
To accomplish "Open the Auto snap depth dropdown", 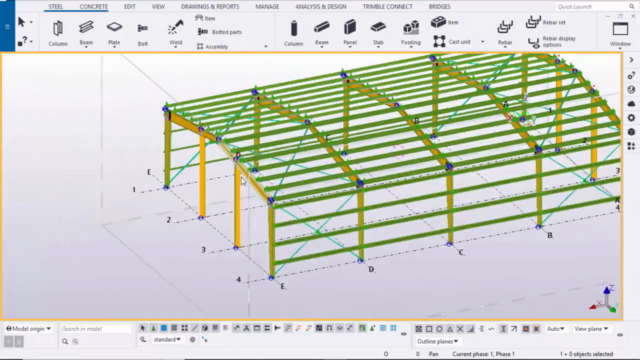I will [556, 329].
